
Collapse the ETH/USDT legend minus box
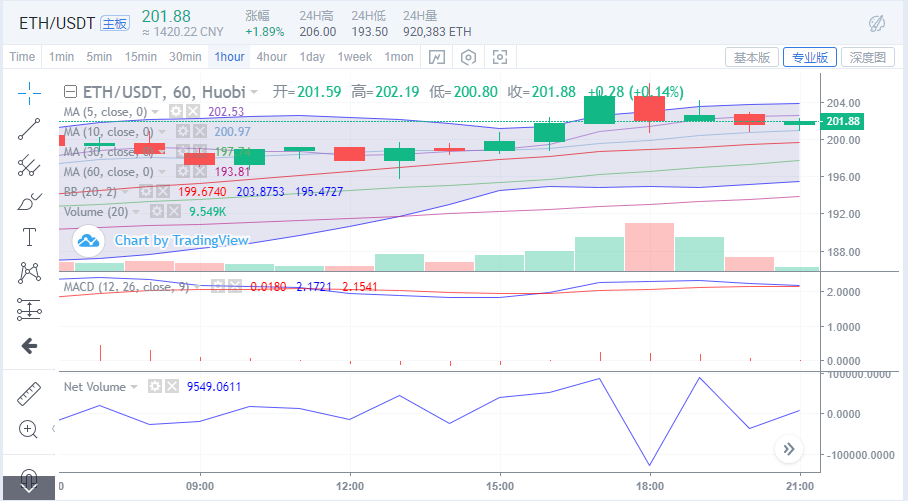click(71, 92)
